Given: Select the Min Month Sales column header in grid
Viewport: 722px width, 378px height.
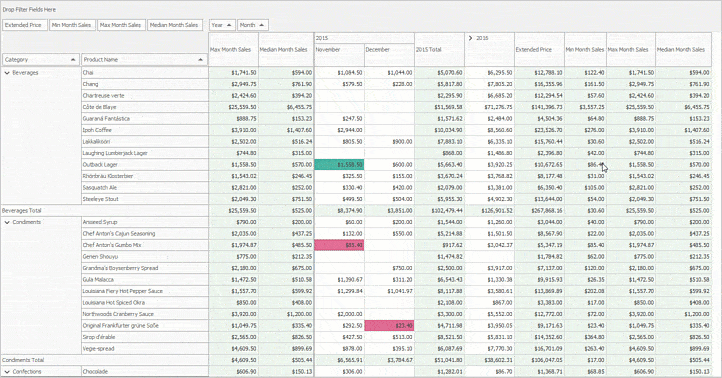Looking at the screenshot, I should click(x=585, y=49).
